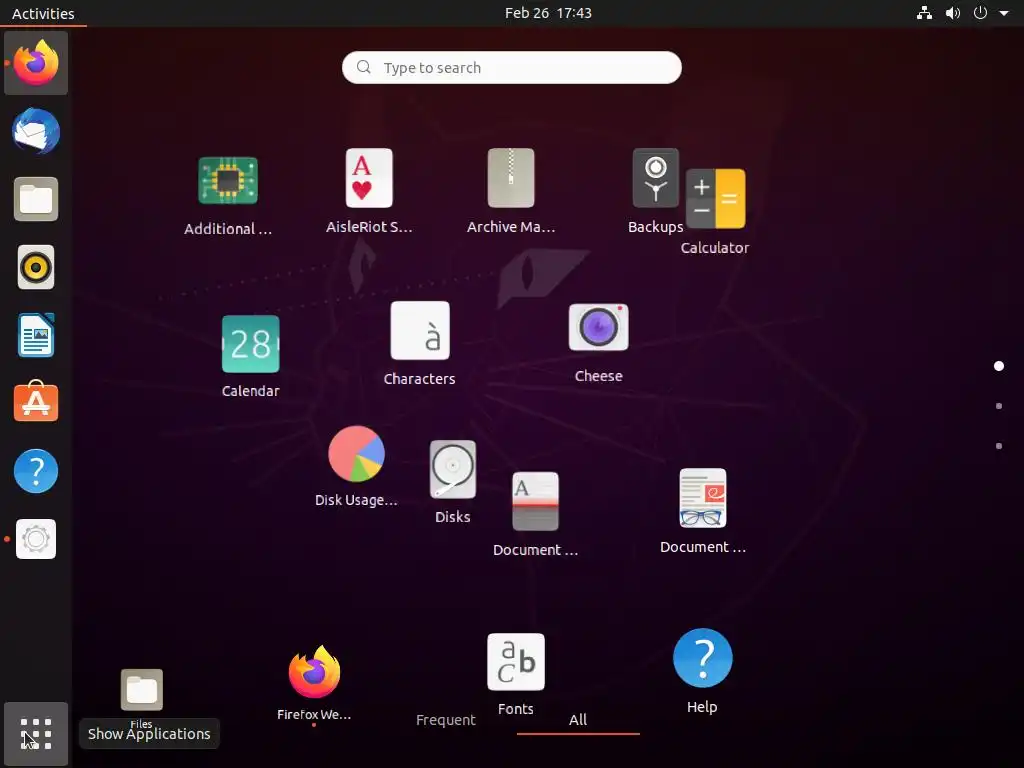Click the Show Applications grid button
The width and height of the screenshot is (1024, 768).
point(36,734)
